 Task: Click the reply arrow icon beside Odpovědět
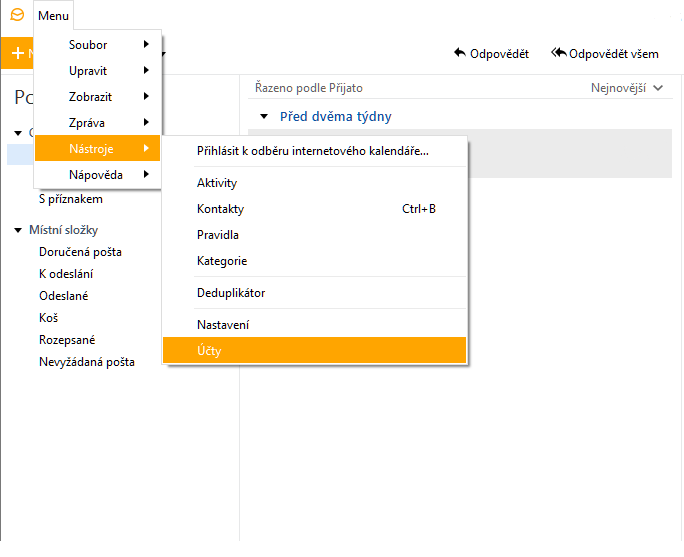pos(460,53)
